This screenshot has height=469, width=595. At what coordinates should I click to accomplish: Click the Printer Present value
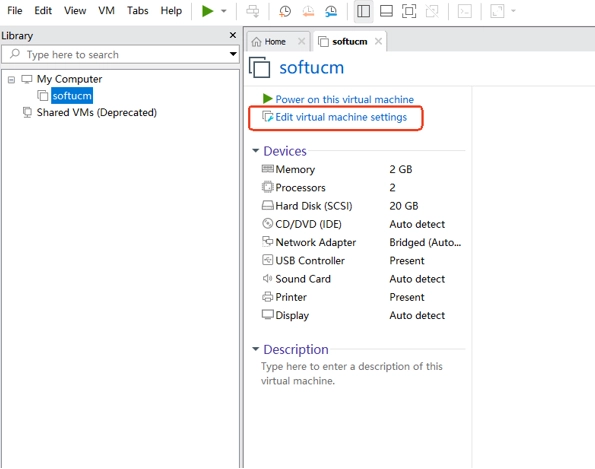pyautogui.click(x=406, y=297)
